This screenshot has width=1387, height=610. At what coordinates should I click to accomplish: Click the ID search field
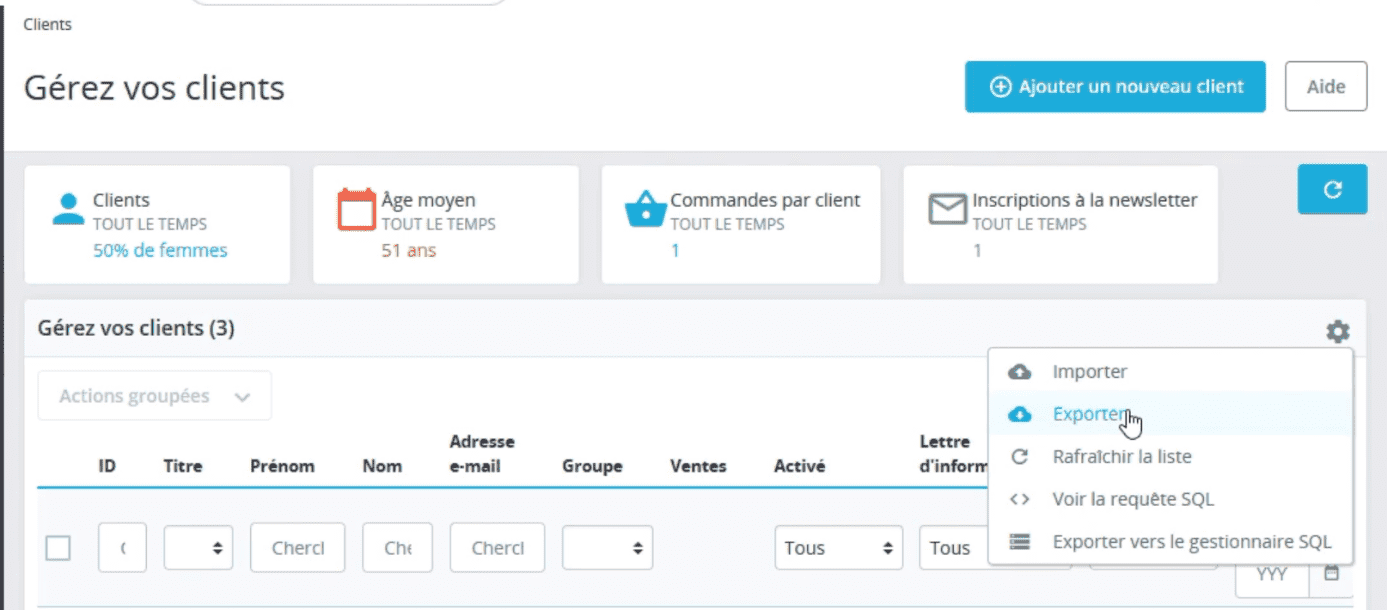[x=122, y=548]
